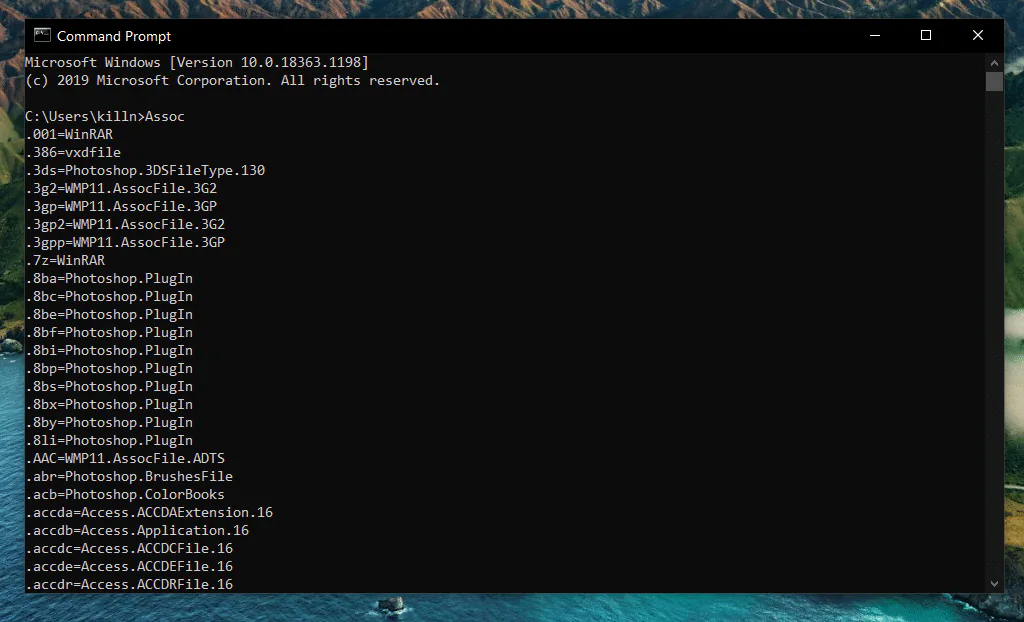Image resolution: width=1024 pixels, height=622 pixels.
Task: Click the C:\Users\killn>Assoc prompt line
Action: [104, 116]
